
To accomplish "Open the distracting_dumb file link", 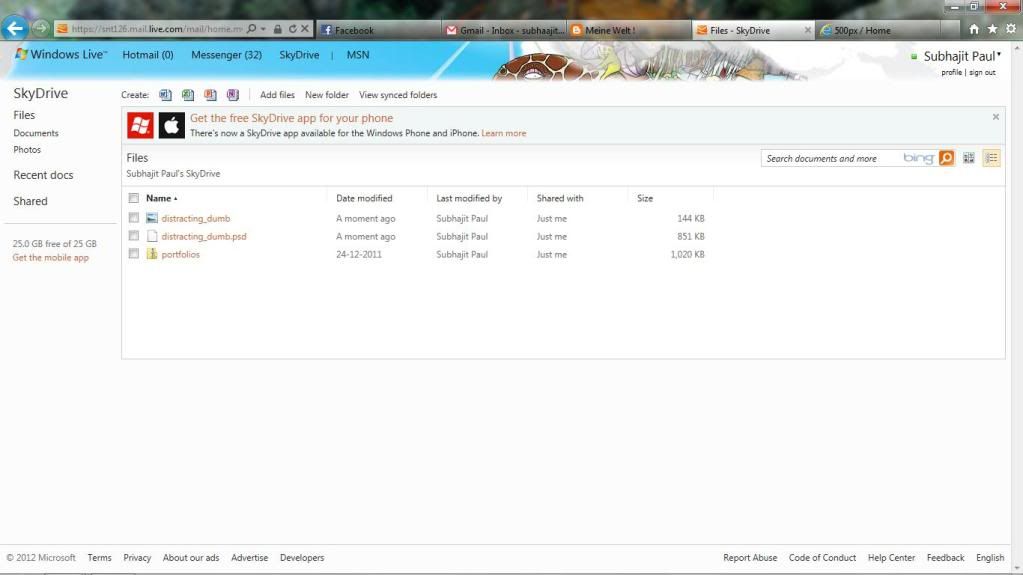I will coord(196,219).
